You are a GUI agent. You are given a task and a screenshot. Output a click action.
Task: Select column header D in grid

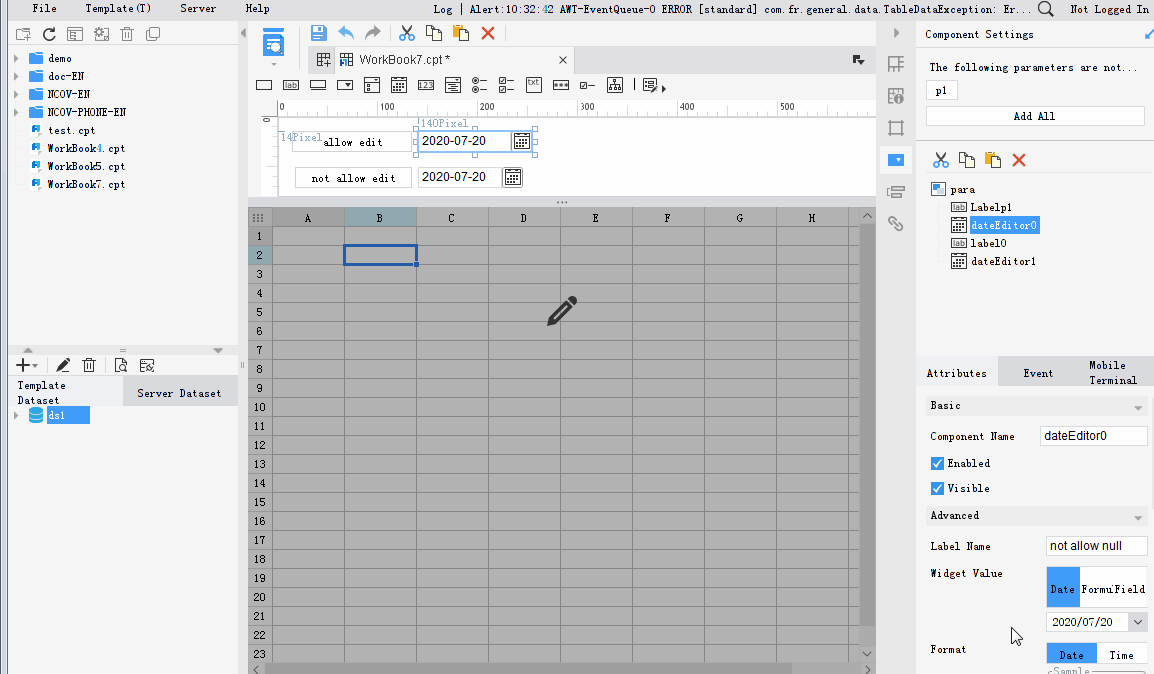pos(523,218)
